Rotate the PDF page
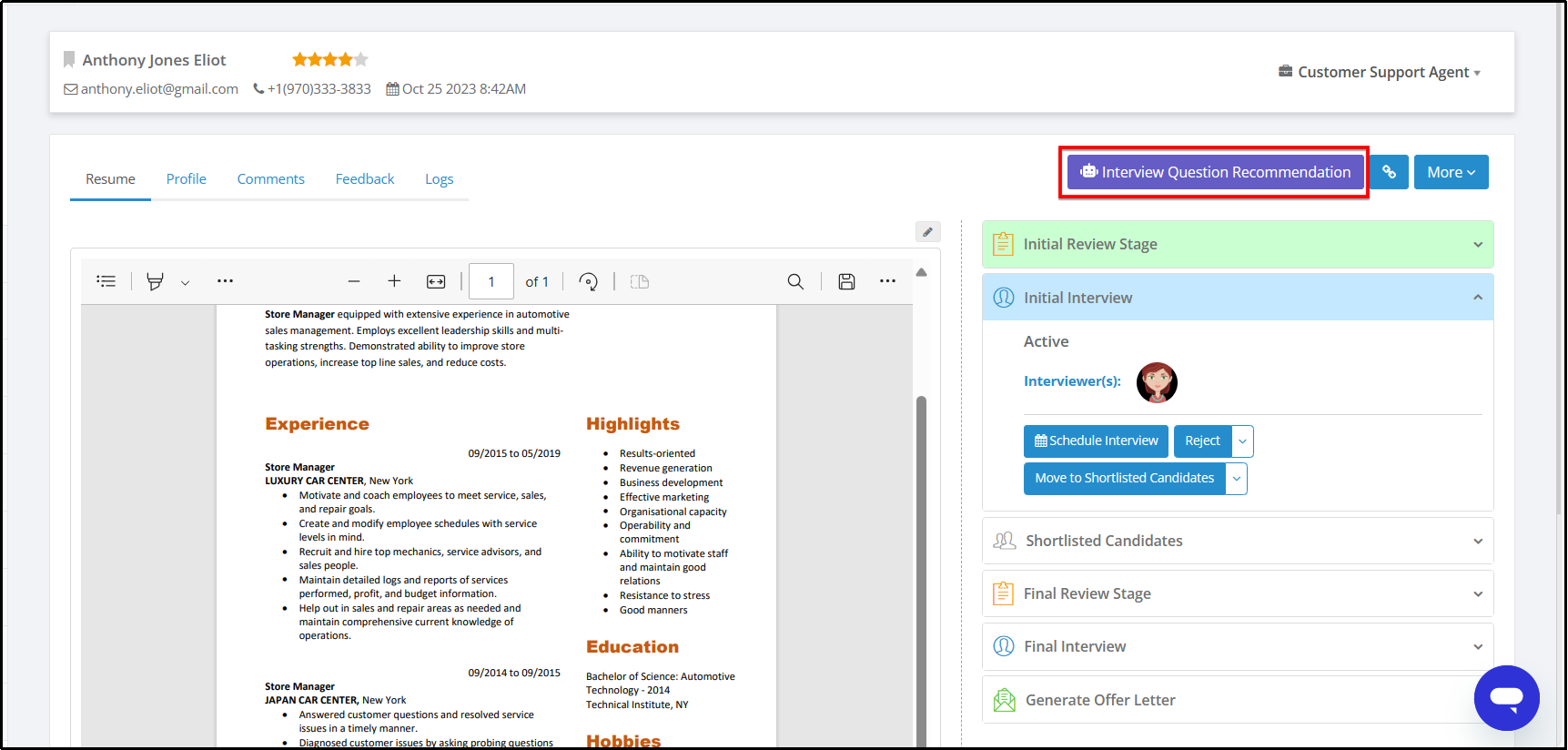The width and height of the screenshot is (1568, 750). [x=589, y=281]
